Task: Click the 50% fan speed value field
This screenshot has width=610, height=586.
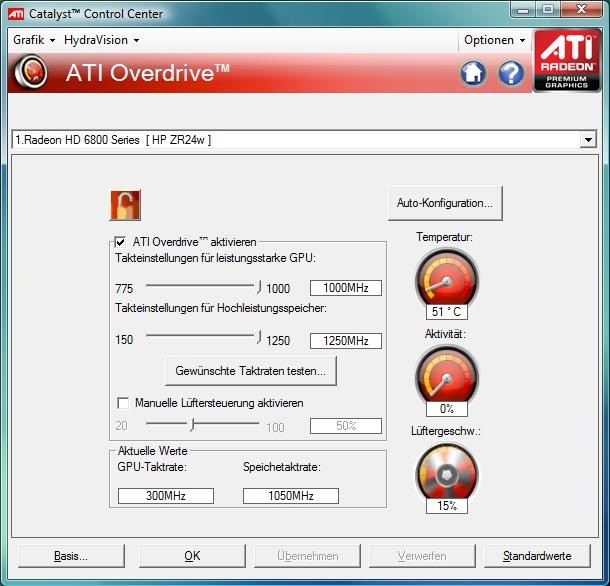Action: [345, 426]
